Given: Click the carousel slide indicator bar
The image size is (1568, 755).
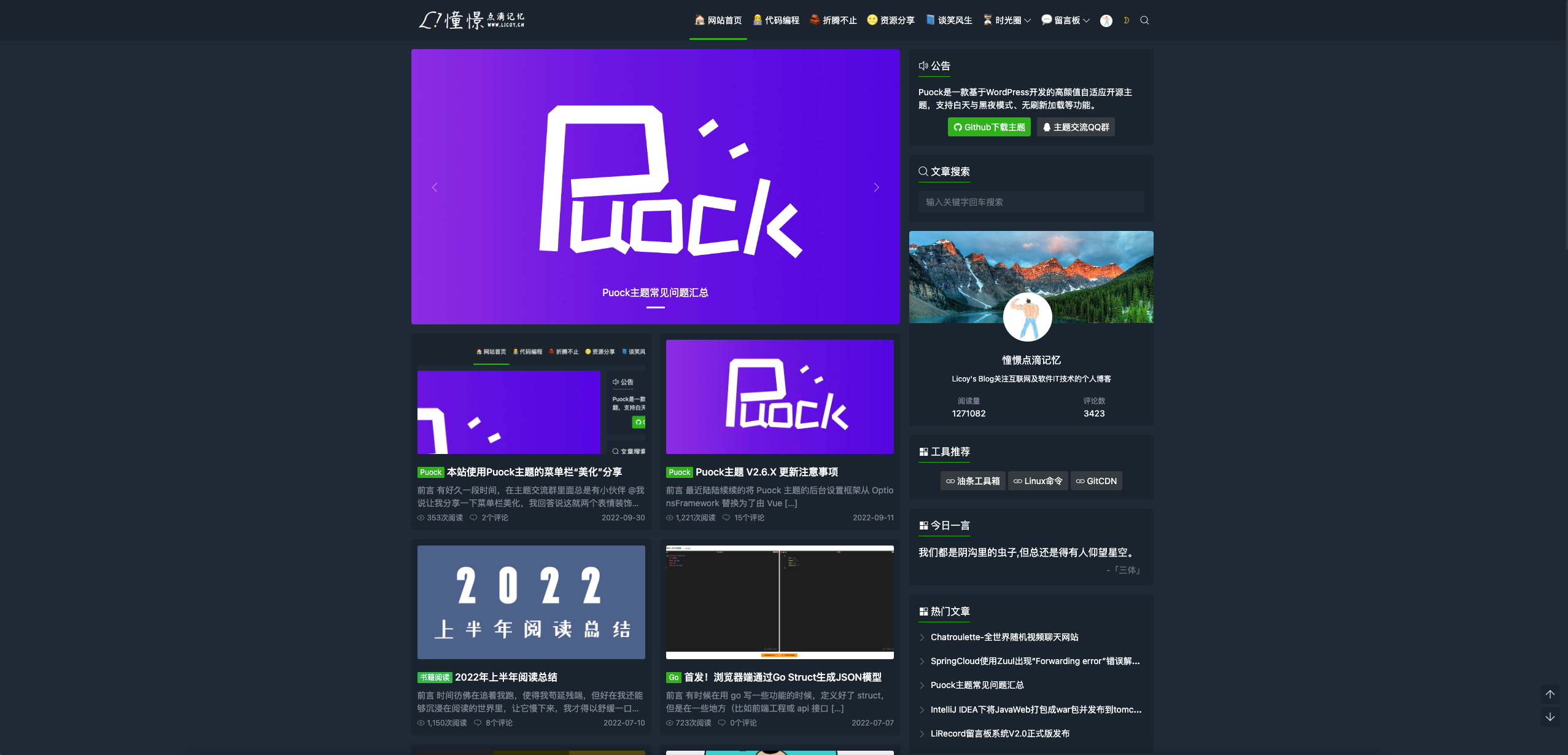Looking at the screenshot, I should click(x=655, y=307).
